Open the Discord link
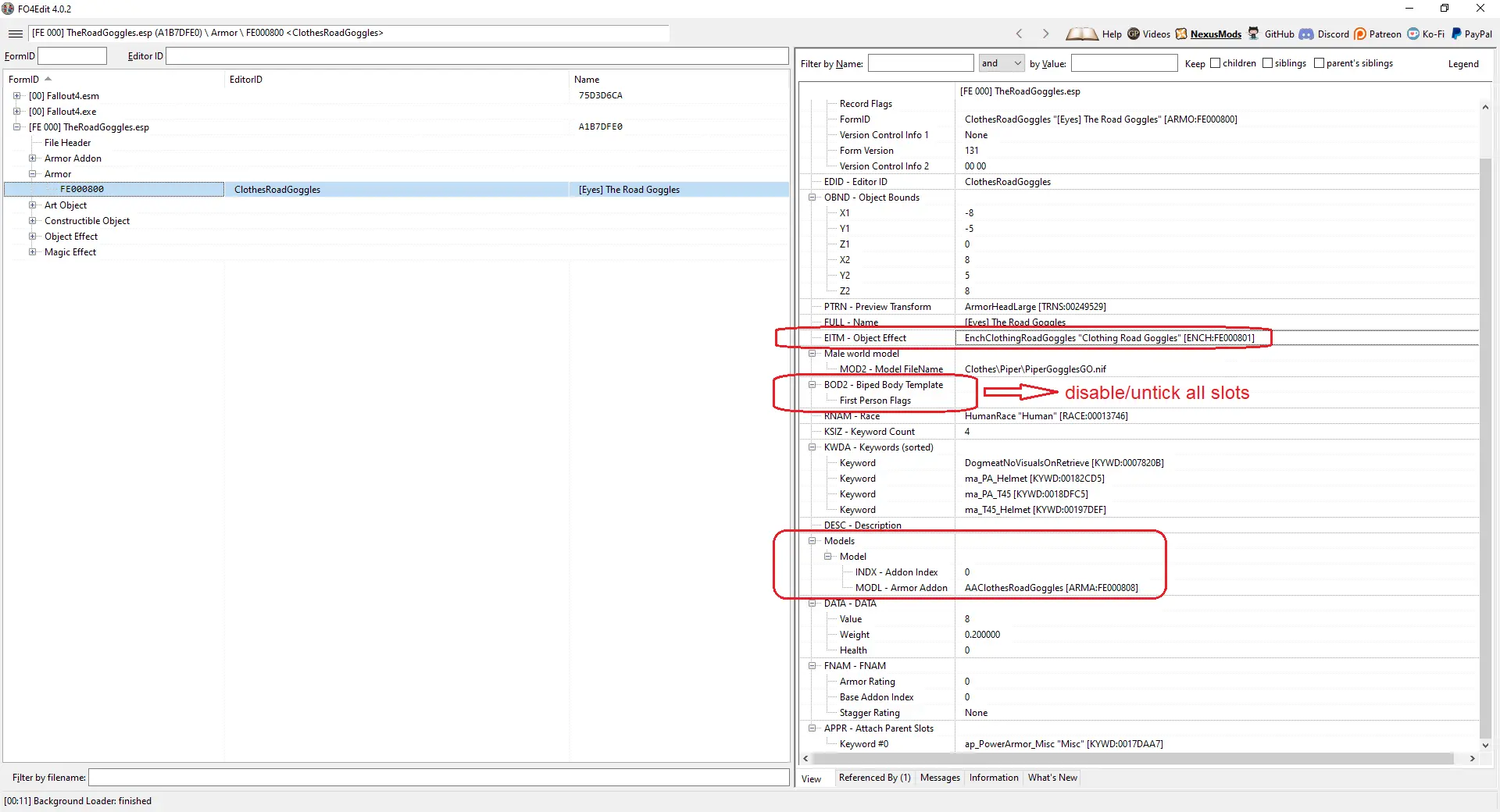1500x812 pixels. pyautogui.click(x=1333, y=34)
